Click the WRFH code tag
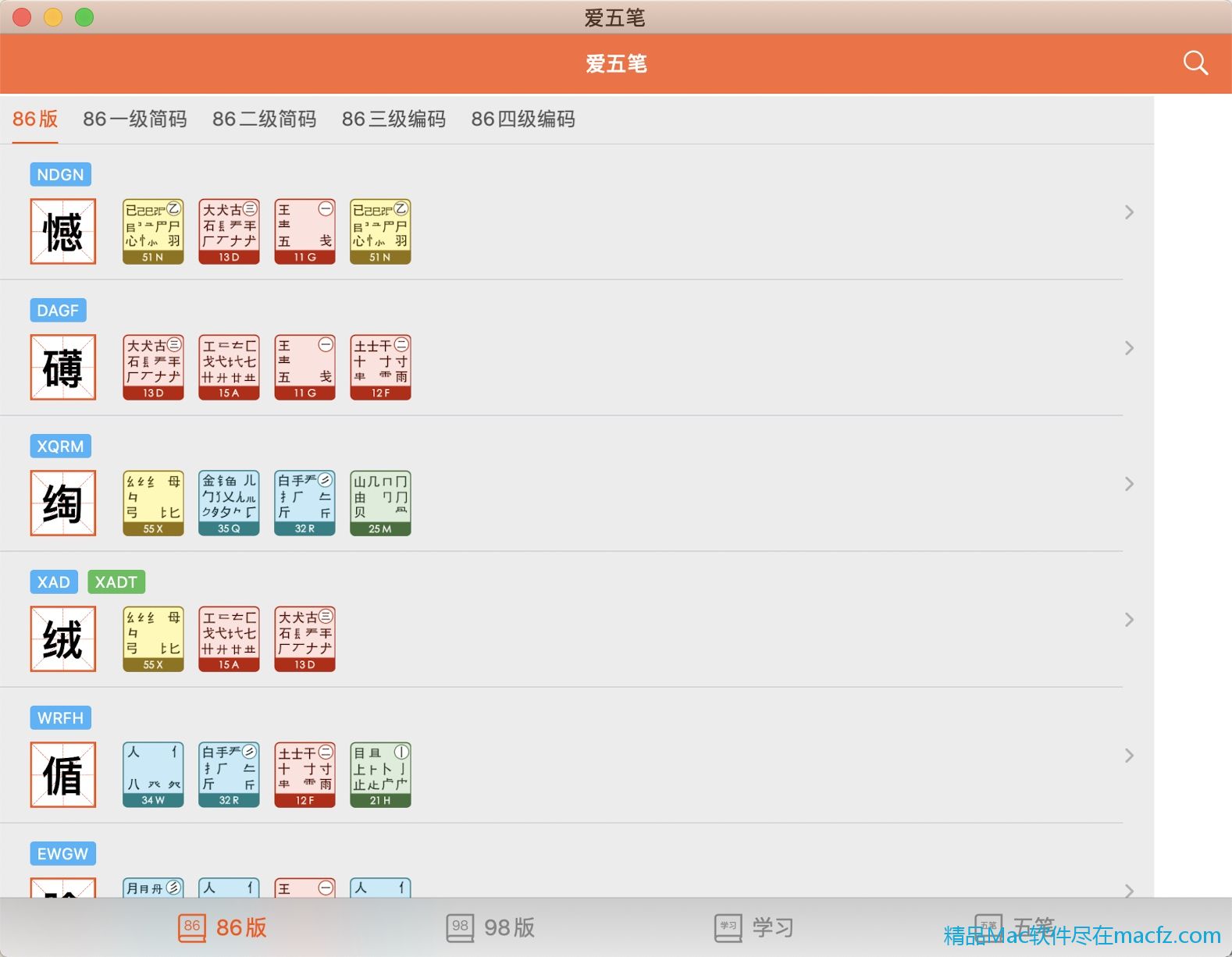This screenshot has height=957, width=1232. point(61,717)
